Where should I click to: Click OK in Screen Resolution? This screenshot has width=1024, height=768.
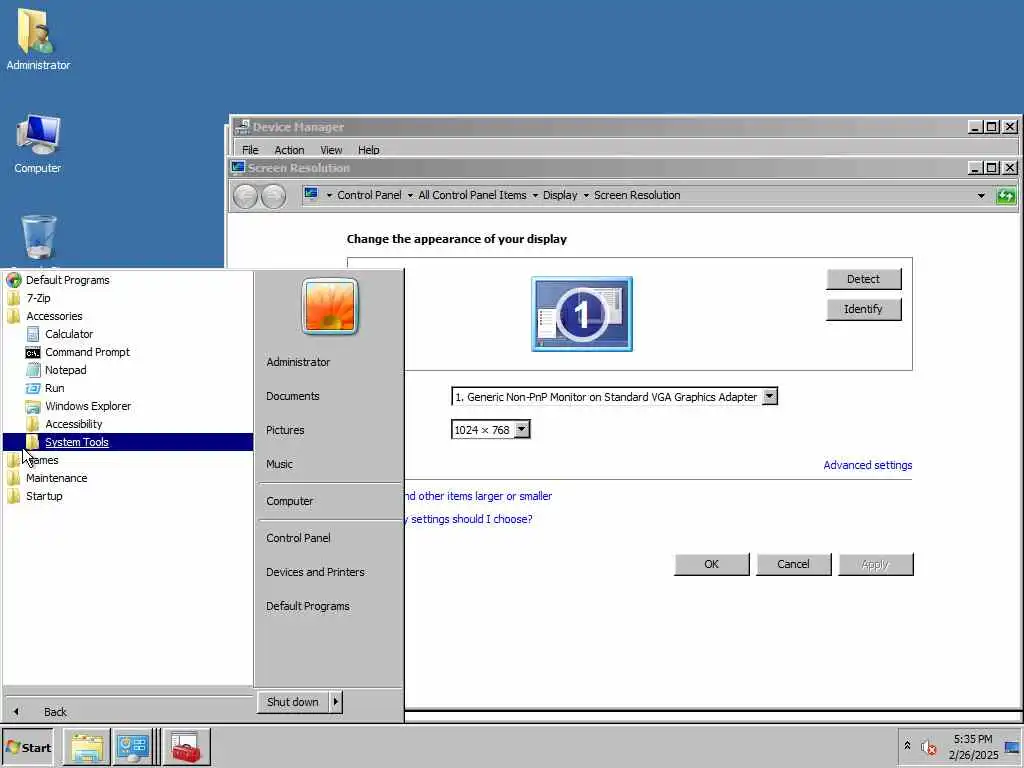coord(712,564)
